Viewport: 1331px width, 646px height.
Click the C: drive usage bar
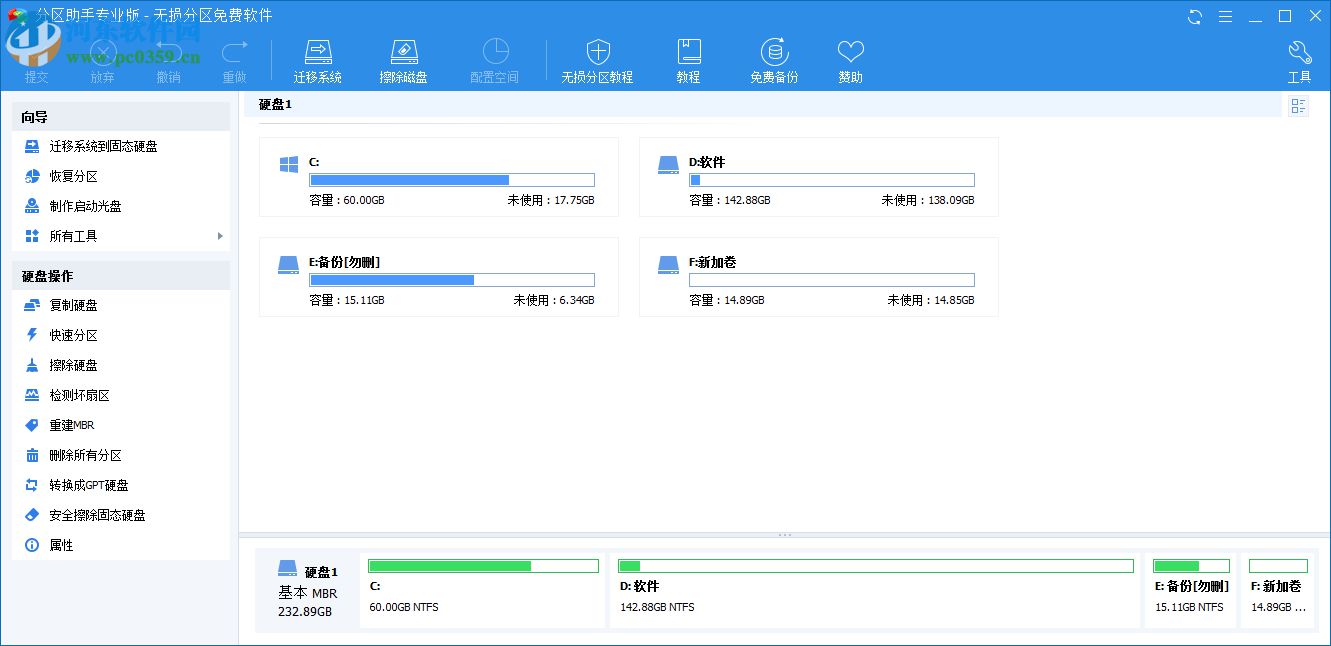[x=452, y=180]
